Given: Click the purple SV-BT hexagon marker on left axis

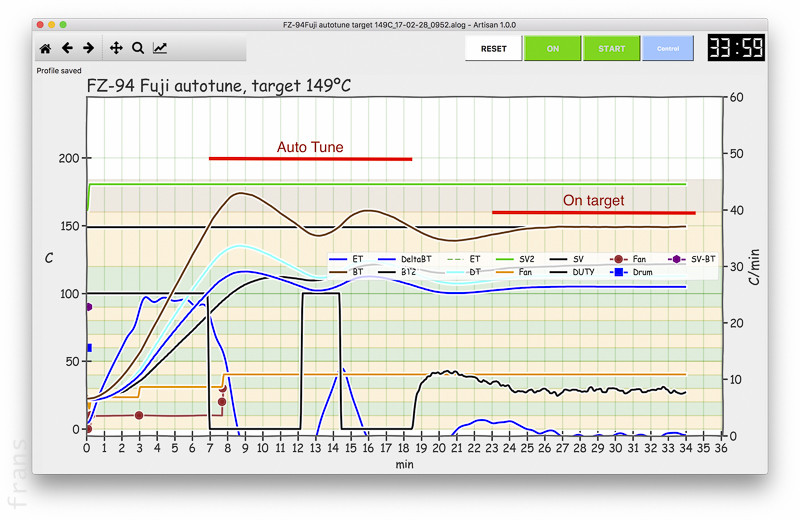Looking at the screenshot, I should (x=88, y=307).
